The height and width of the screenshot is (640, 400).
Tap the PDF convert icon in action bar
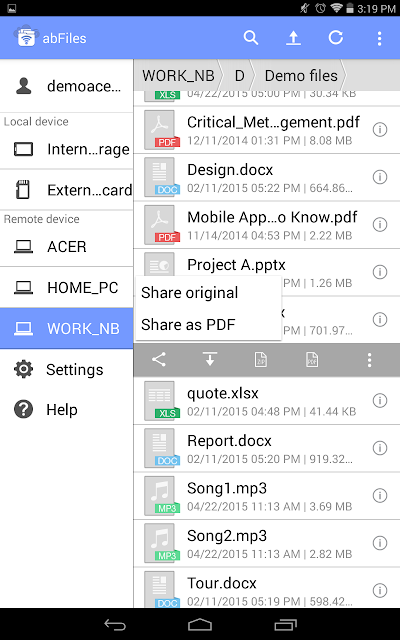(312, 360)
